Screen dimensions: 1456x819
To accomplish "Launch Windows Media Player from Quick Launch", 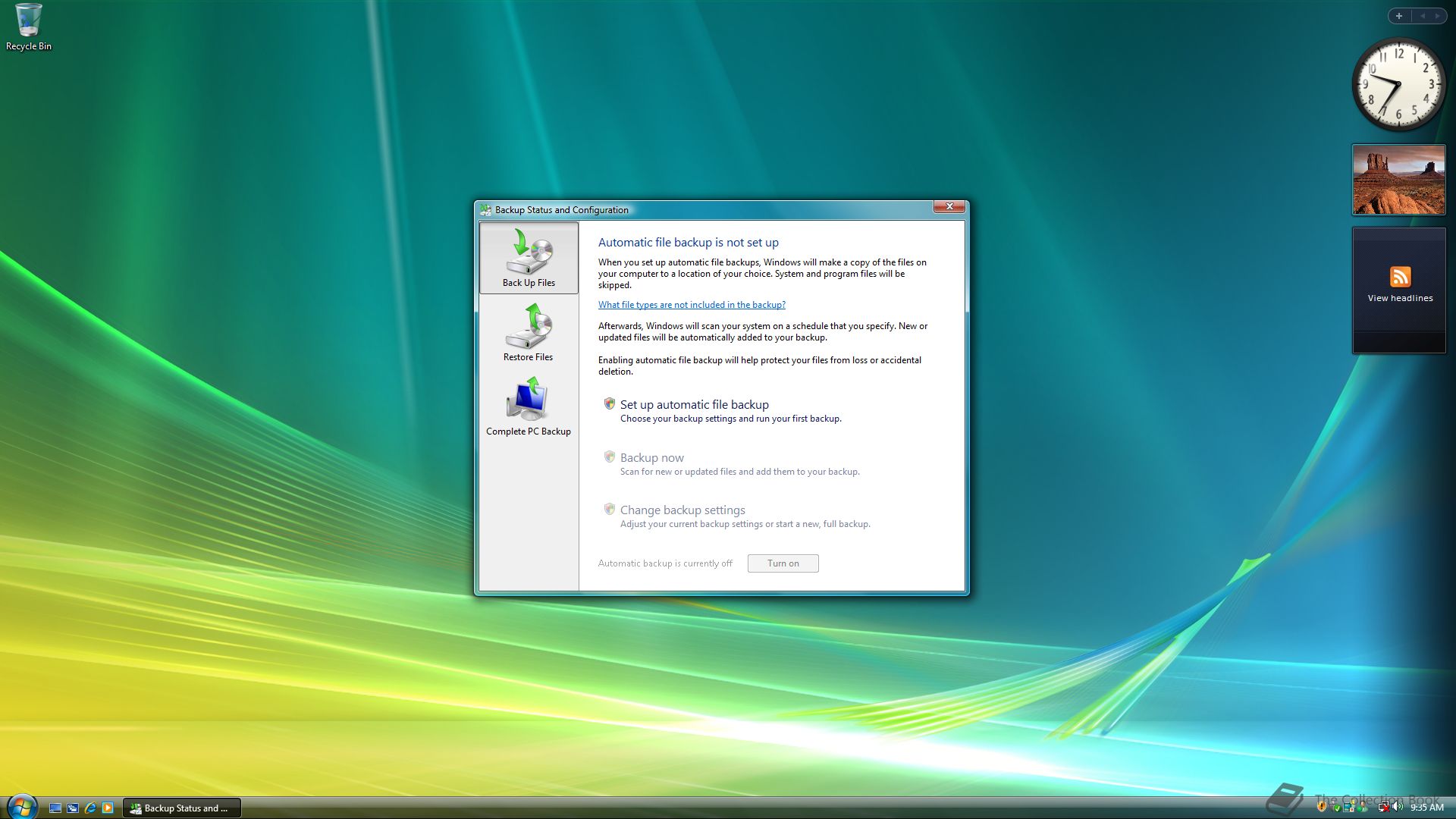I will pyautogui.click(x=108, y=808).
